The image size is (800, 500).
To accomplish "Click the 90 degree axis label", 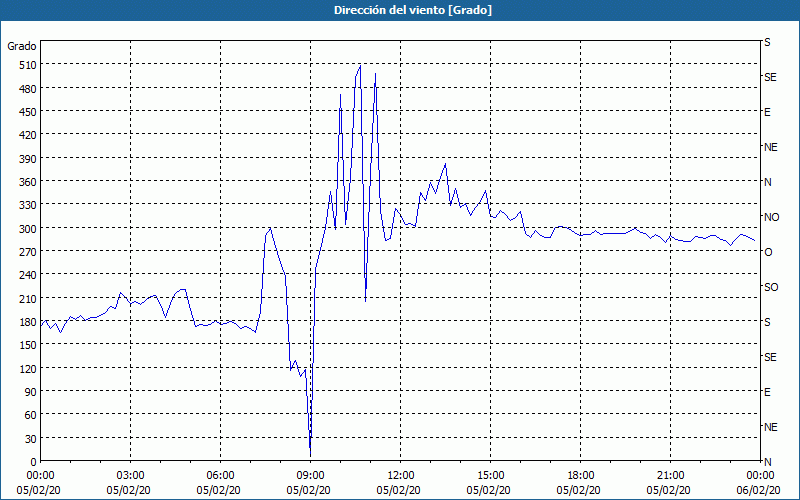I will pyautogui.click(x=31, y=392).
